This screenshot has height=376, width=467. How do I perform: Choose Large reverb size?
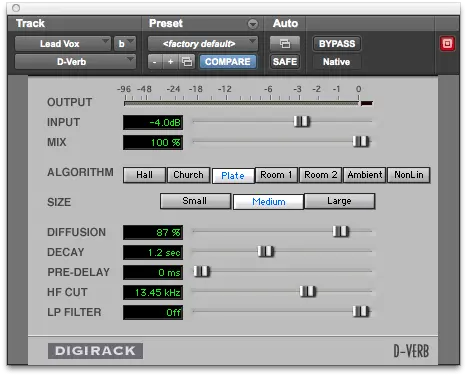pos(339,201)
